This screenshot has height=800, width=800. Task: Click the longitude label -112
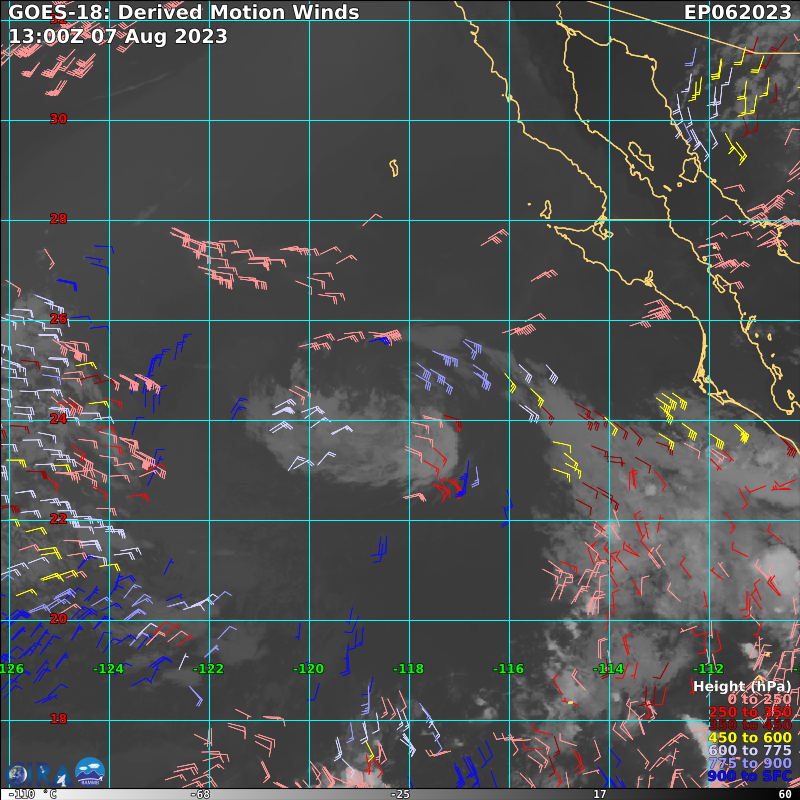click(708, 669)
